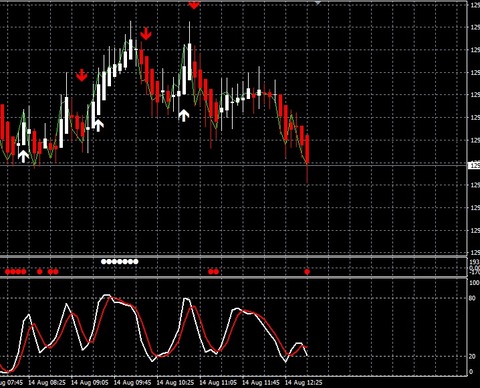
Task: Click the '14 Aug 09:45' time label
Action: pyautogui.click(x=132, y=382)
